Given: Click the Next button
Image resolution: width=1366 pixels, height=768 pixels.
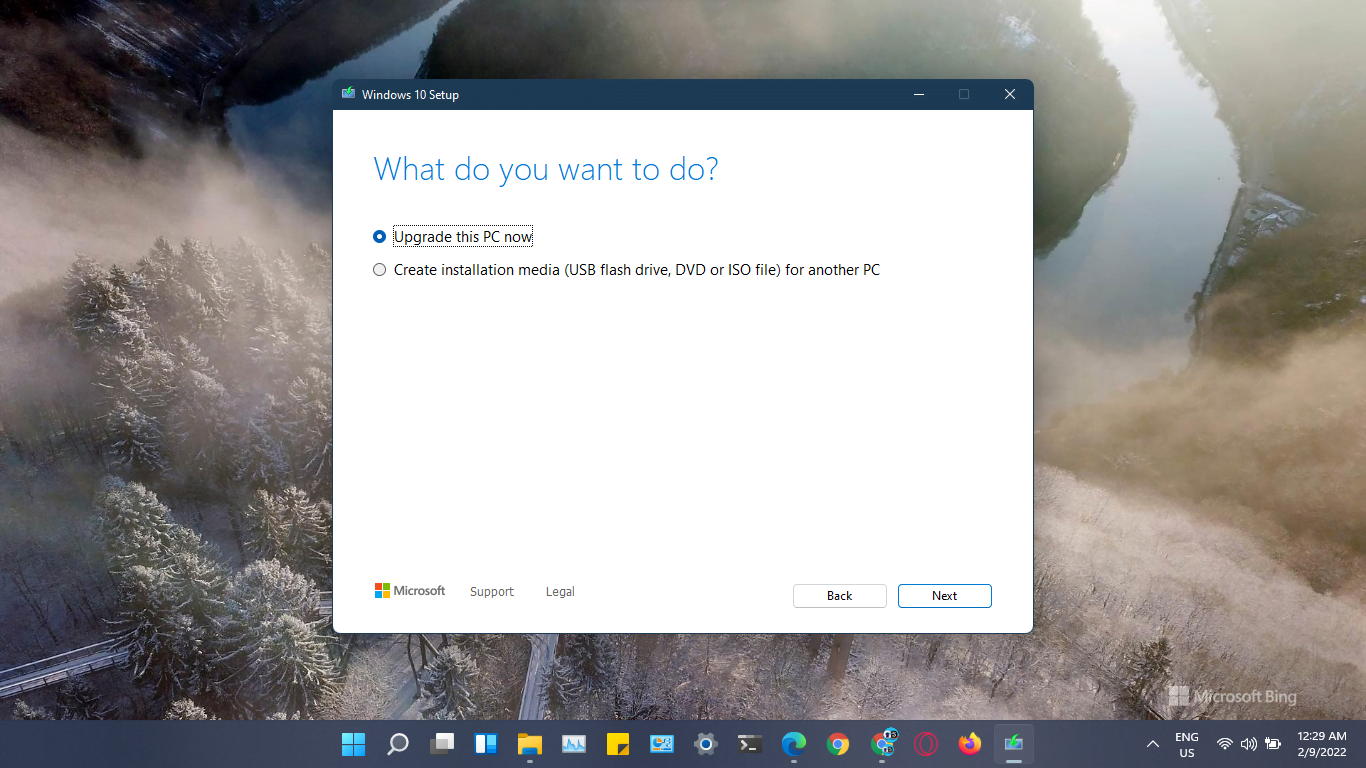Looking at the screenshot, I should coord(944,596).
